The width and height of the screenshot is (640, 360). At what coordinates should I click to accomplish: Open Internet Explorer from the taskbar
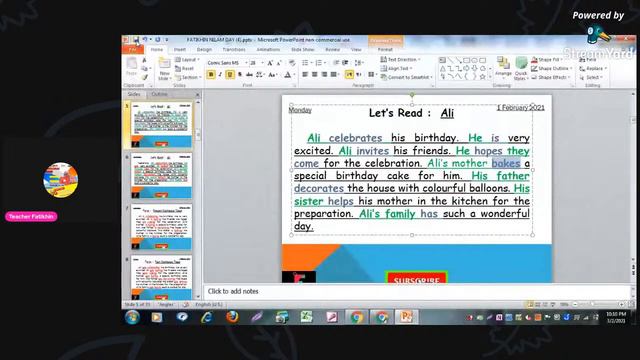207,317
